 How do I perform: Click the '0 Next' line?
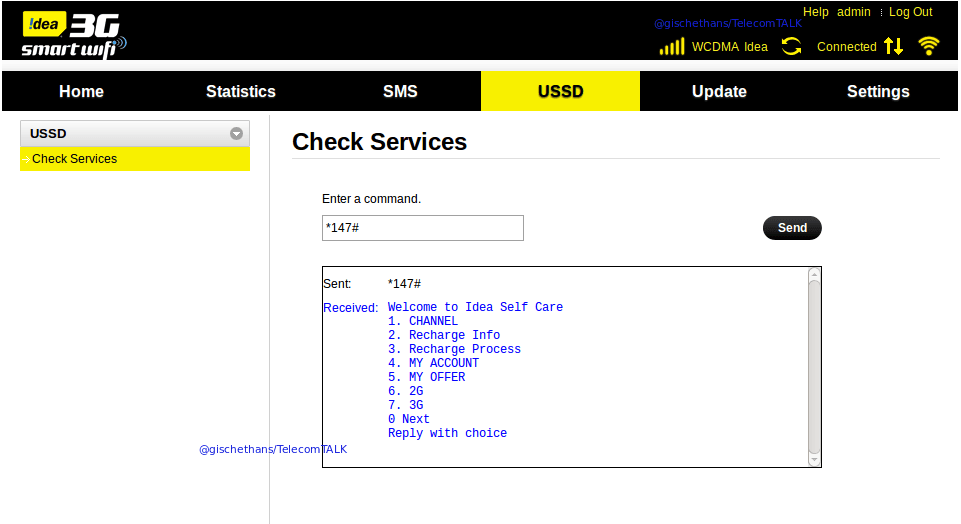(x=409, y=419)
